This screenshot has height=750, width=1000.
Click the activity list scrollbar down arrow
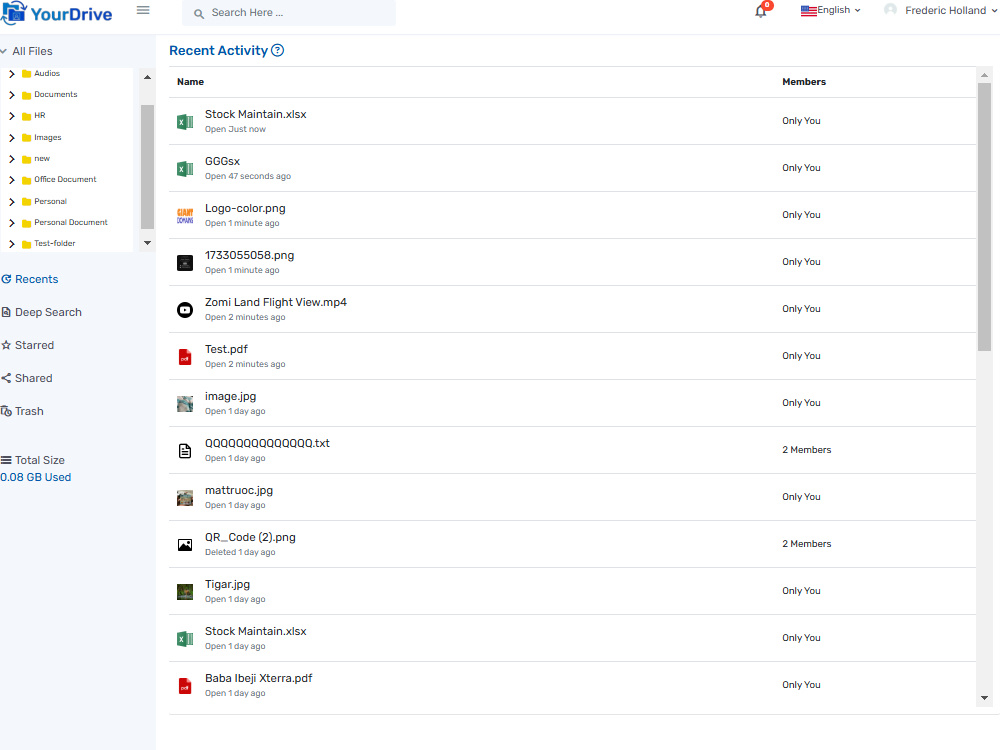click(984, 698)
